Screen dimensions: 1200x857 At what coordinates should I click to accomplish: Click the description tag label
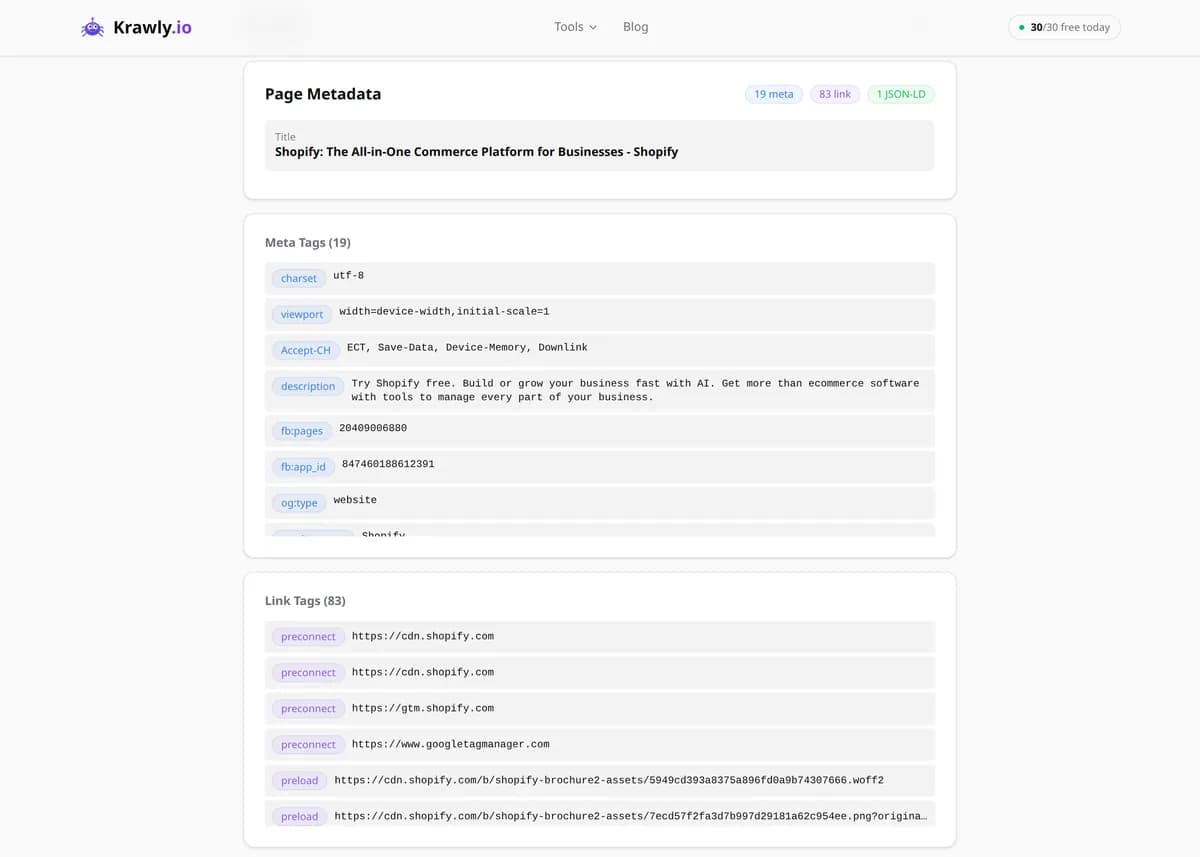coord(308,386)
